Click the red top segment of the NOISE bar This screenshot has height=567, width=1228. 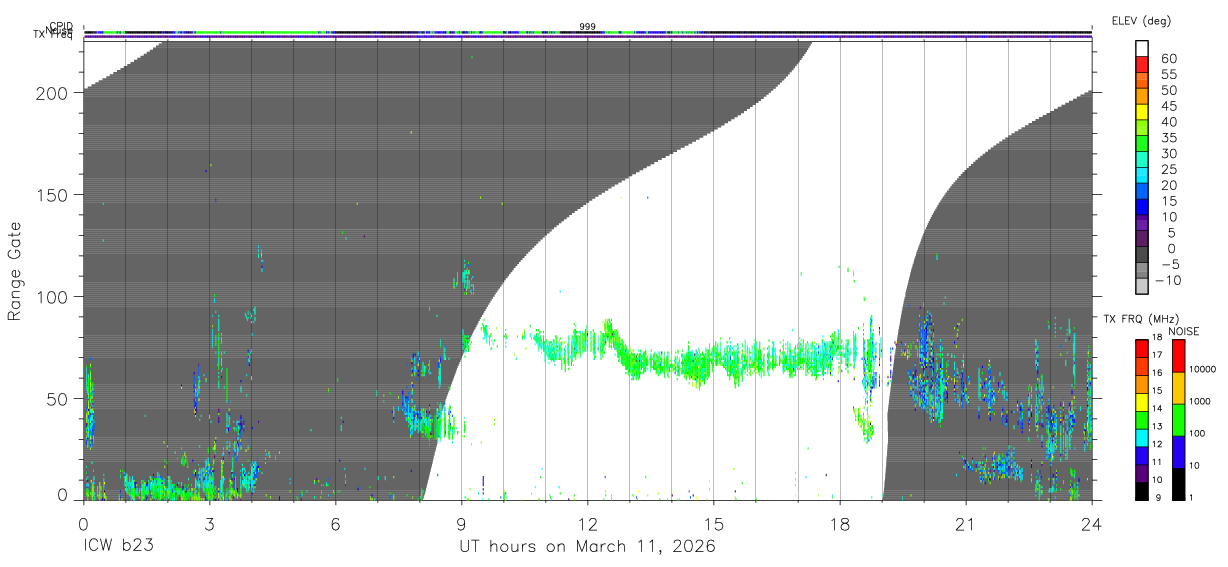1177,356
